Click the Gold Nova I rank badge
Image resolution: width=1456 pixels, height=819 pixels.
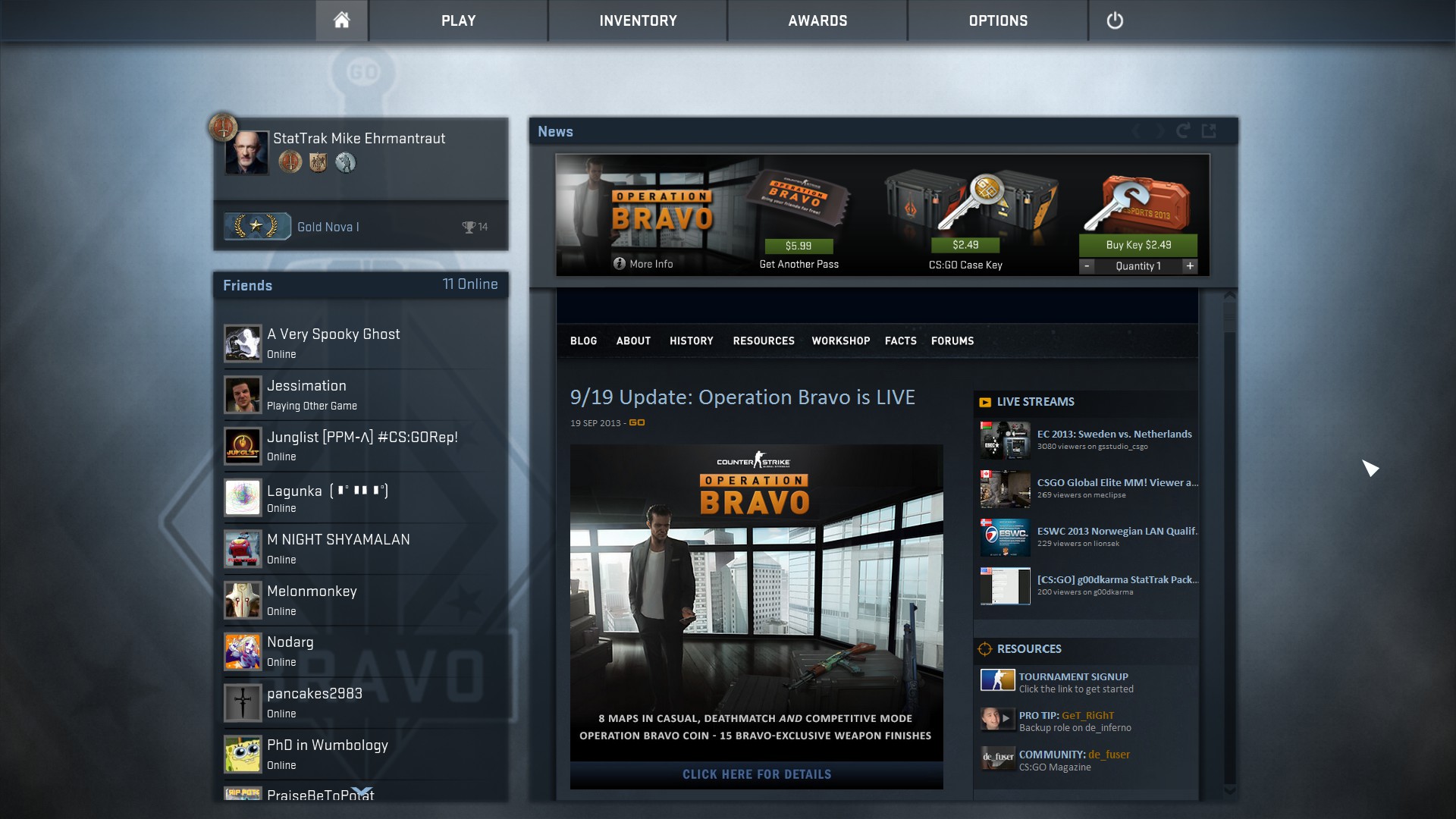point(257,226)
